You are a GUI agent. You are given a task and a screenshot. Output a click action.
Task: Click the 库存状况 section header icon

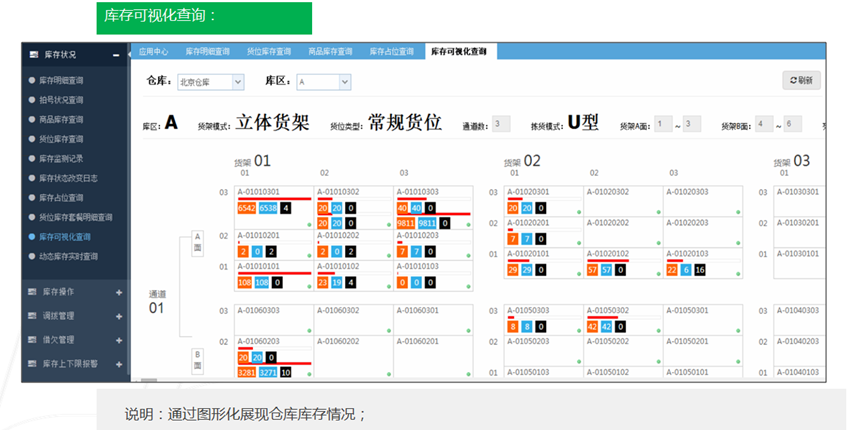(34, 54)
